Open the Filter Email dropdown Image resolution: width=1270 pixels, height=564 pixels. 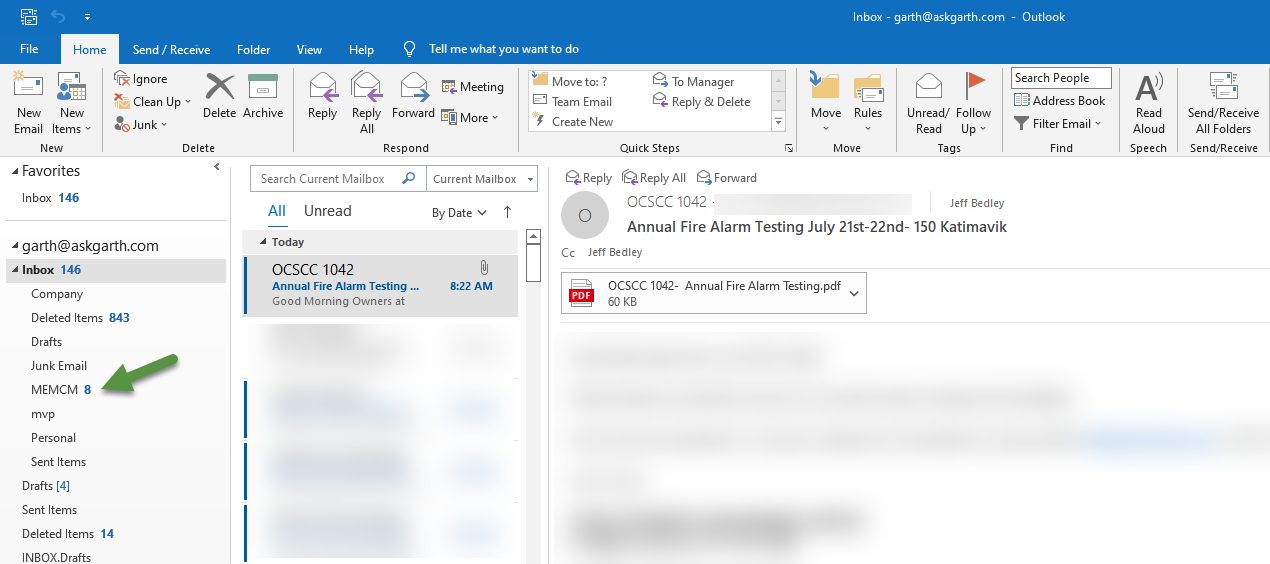[1058, 124]
